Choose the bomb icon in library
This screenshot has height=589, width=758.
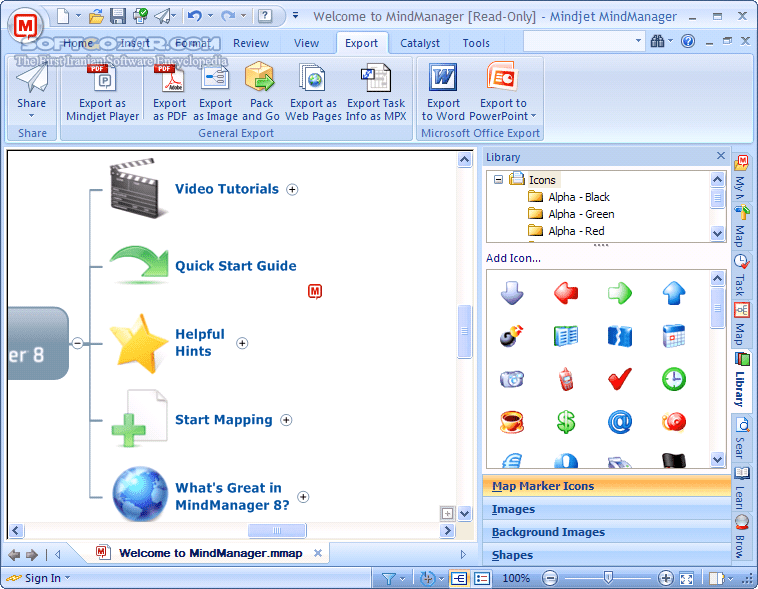click(x=512, y=336)
